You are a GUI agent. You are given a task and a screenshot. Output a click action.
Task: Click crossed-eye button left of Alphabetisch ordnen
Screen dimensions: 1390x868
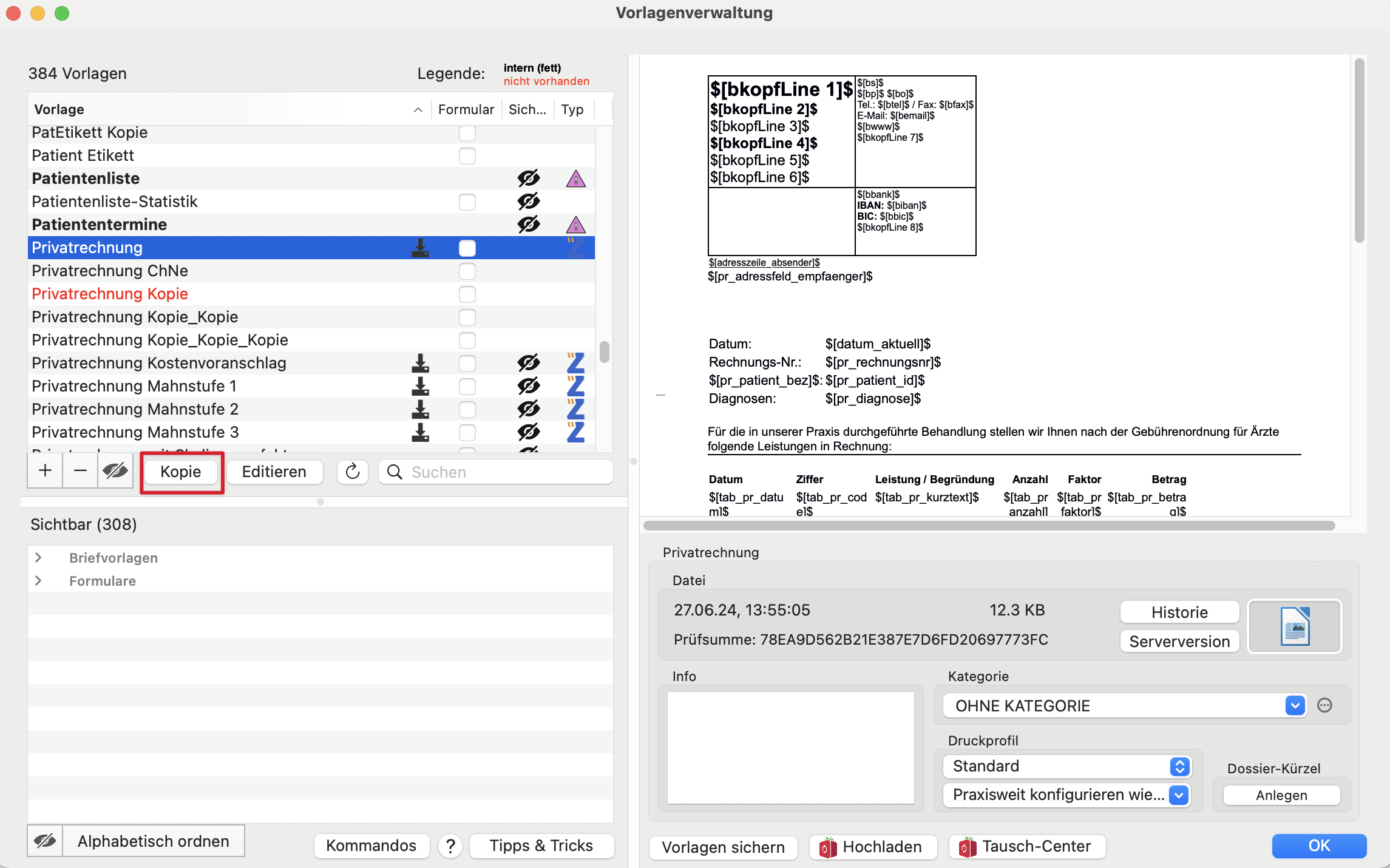point(45,841)
